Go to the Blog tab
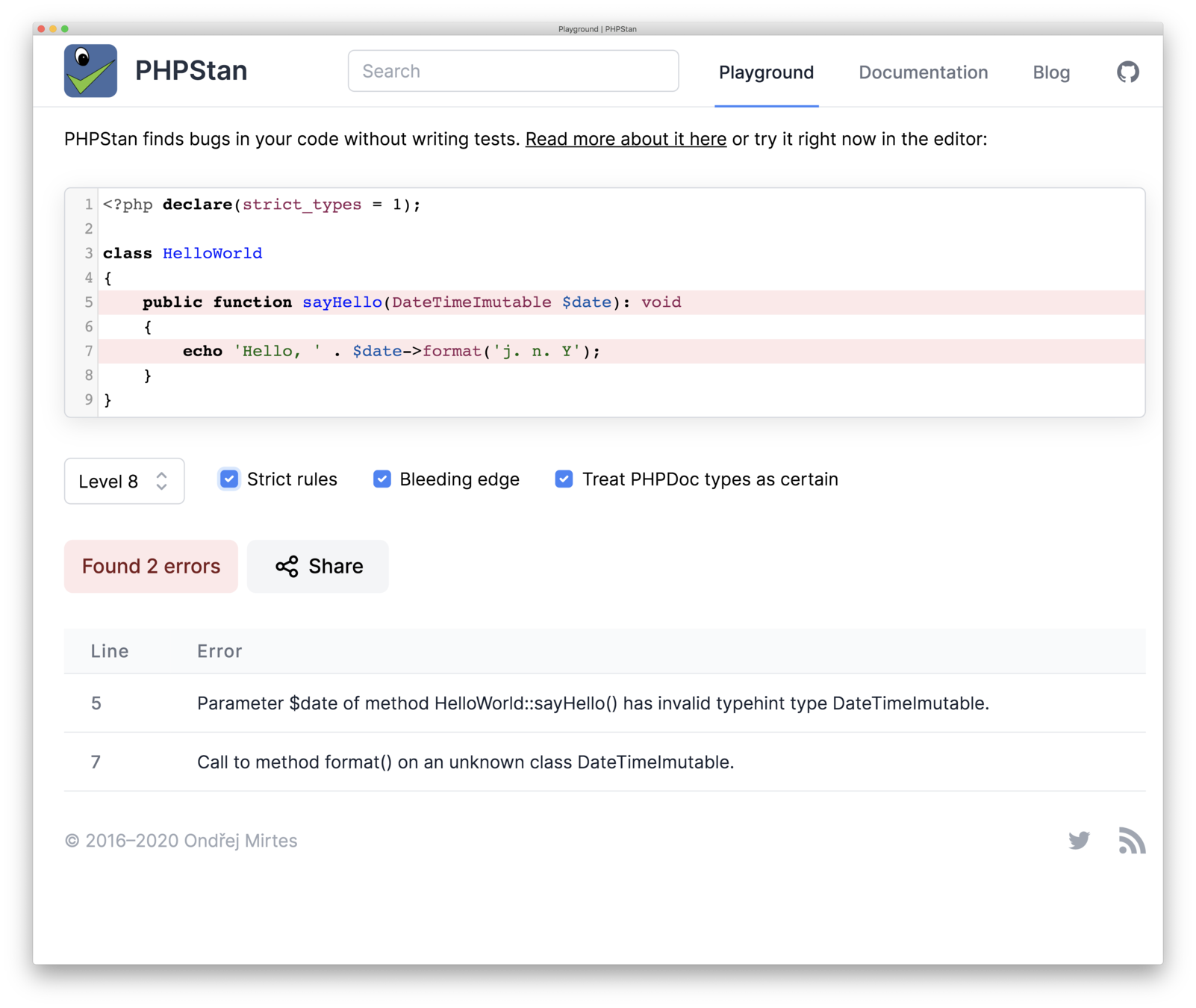 (1051, 72)
